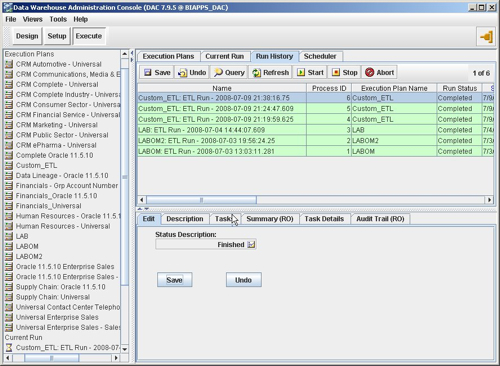Screen dimensions: 500x366
Task: Switch to the Execute view
Action: [89, 36]
